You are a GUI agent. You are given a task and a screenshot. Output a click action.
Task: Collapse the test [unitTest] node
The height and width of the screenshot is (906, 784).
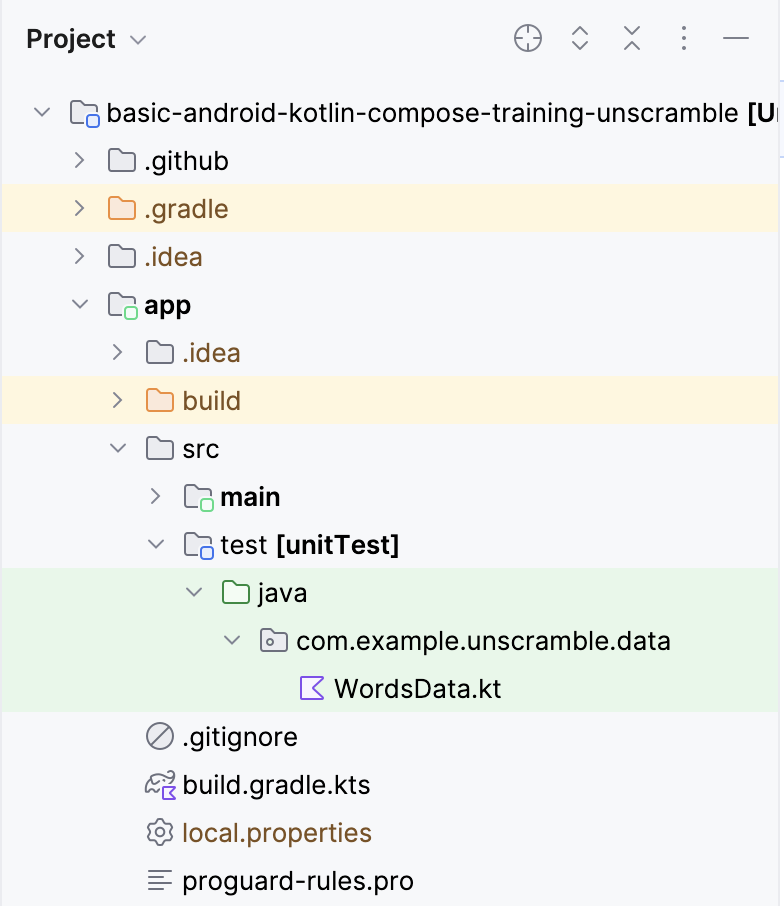point(155,544)
